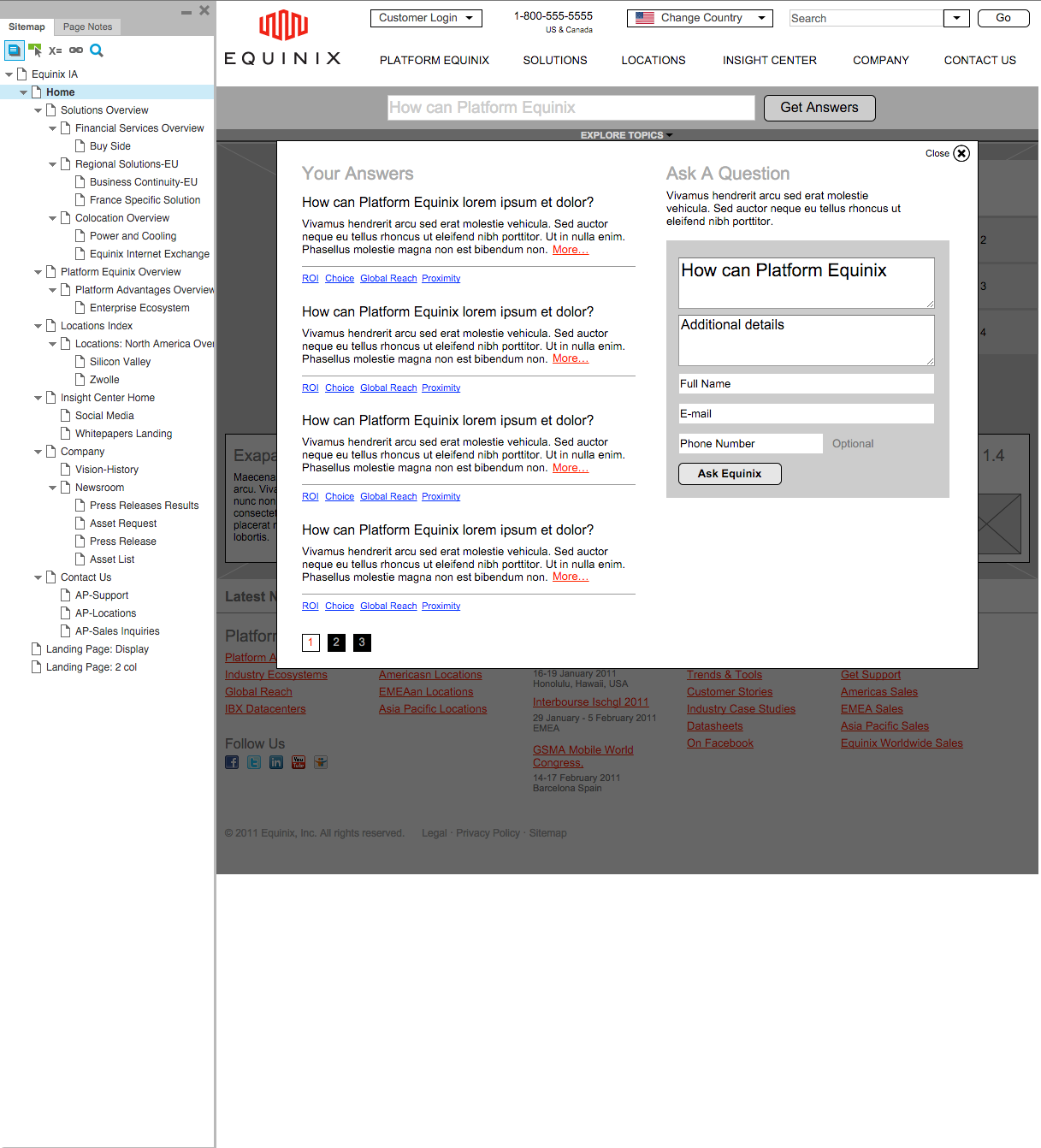Open the Interbourse Ischgl 2011 event link
Viewport: 1041px width, 1148px height.
[x=590, y=702]
